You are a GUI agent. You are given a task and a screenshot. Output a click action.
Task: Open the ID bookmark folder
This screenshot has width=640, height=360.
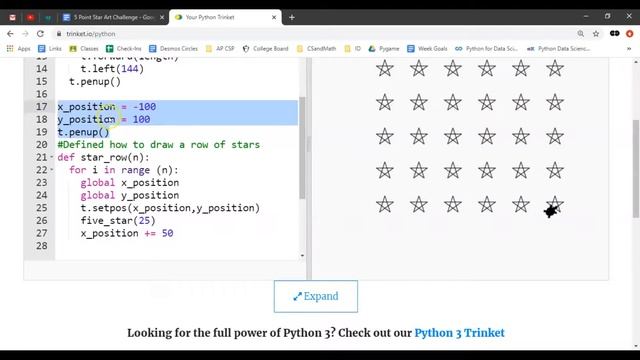coord(353,49)
